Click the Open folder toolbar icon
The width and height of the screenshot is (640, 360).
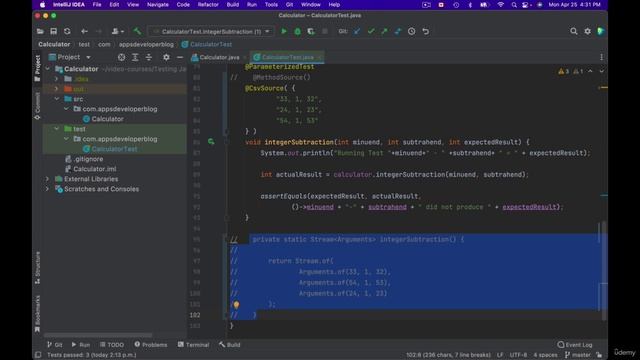click(x=40, y=31)
